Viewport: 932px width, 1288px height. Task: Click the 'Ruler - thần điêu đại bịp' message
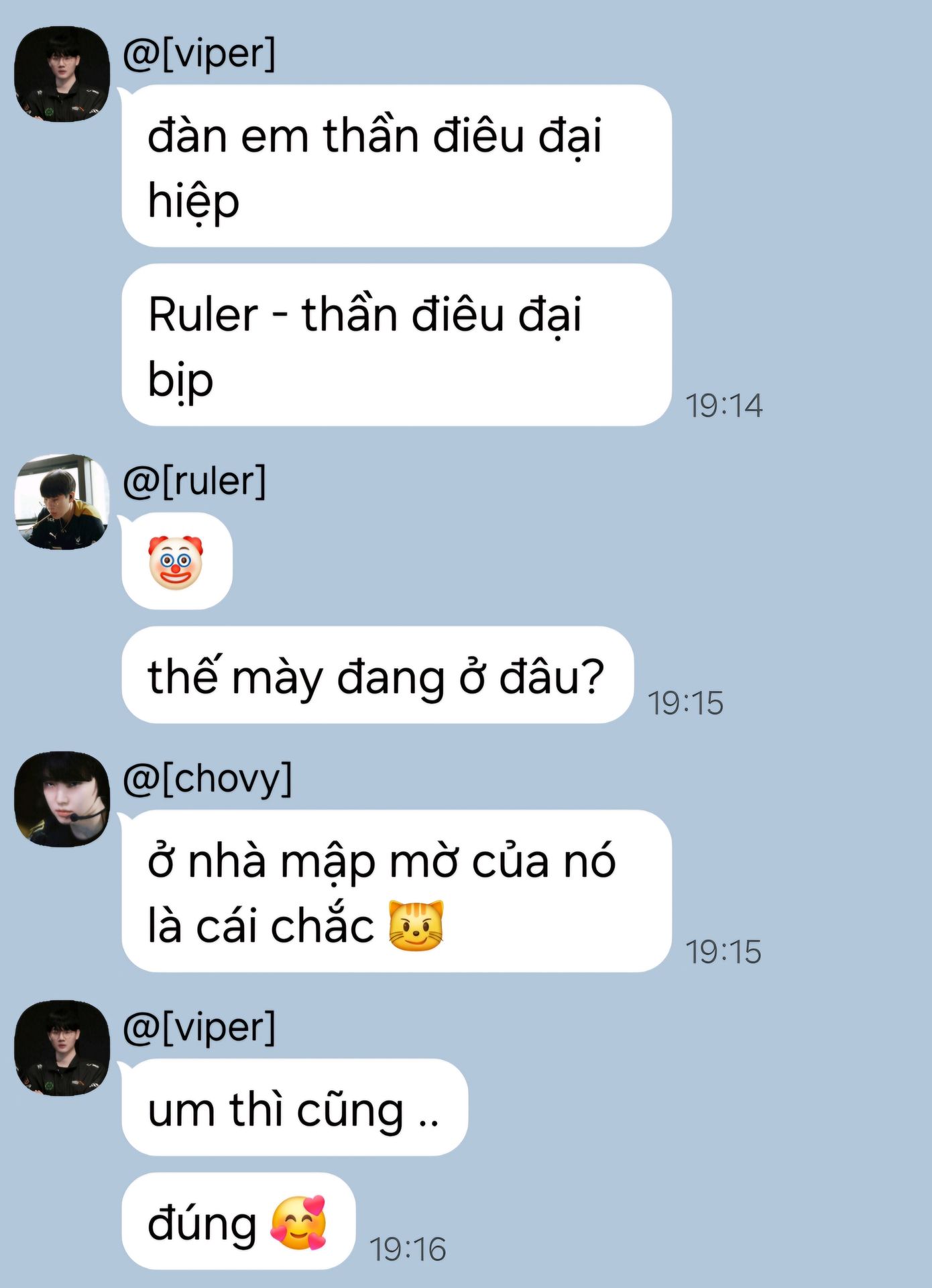coord(396,345)
